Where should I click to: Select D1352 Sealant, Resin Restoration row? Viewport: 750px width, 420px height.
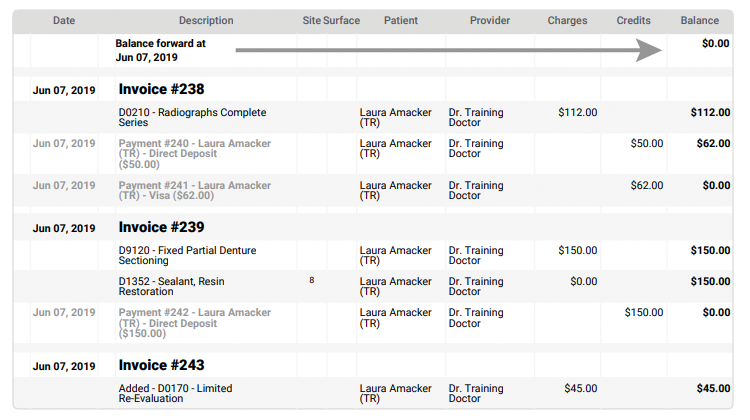373,286
